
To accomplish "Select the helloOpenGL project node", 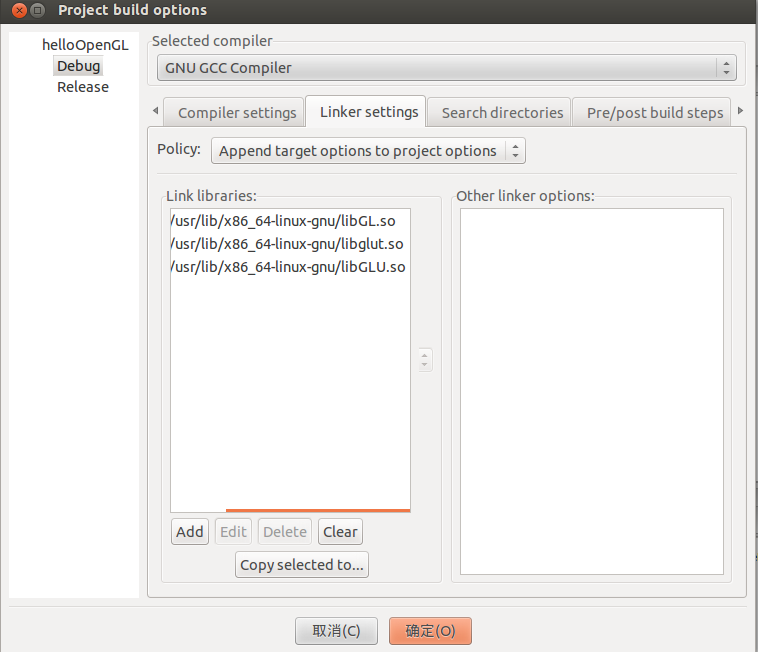I will pyautogui.click(x=85, y=45).
